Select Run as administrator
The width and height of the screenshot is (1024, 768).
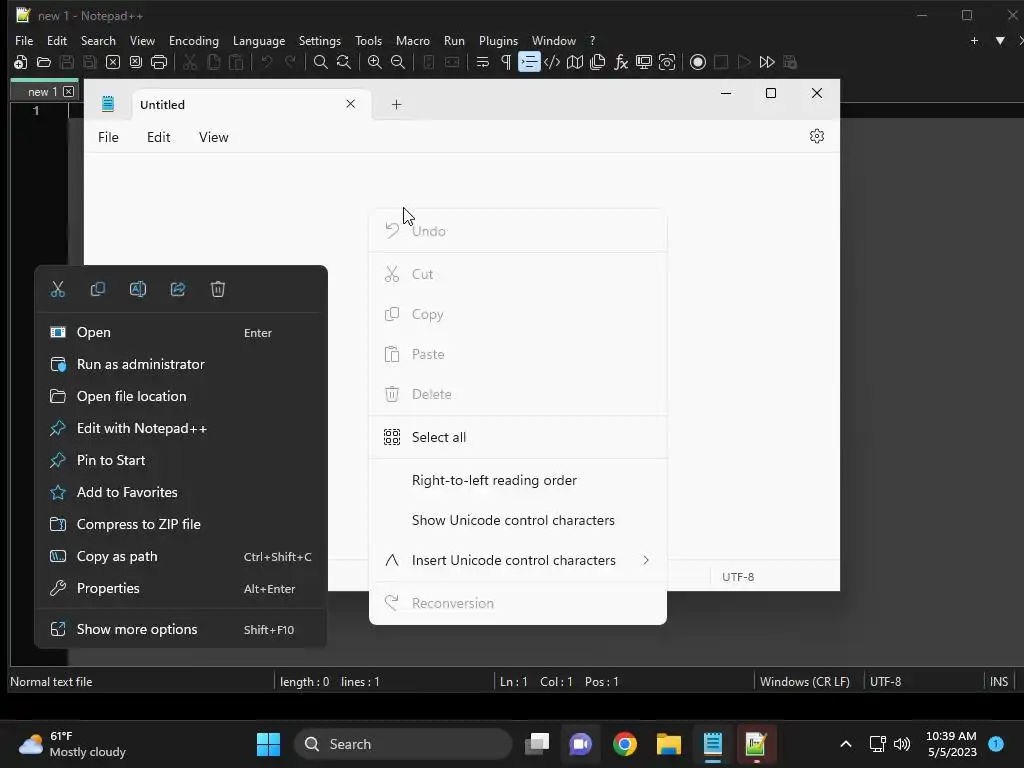tap(181, 364)
